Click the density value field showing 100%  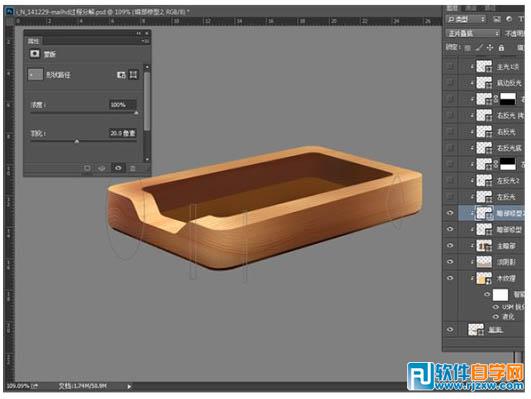pyautogui.click(x=123, y=105)
